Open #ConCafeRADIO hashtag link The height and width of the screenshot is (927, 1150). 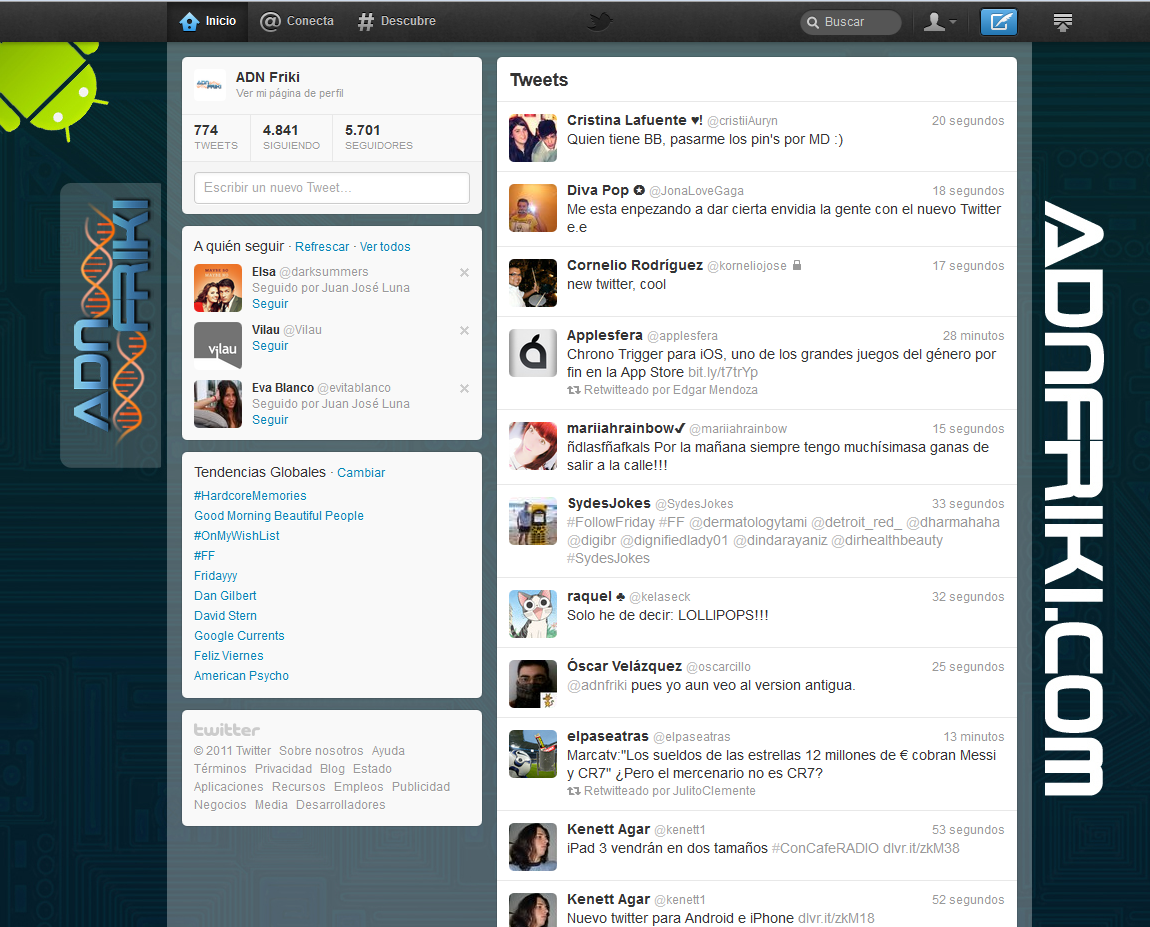point(825,849)
